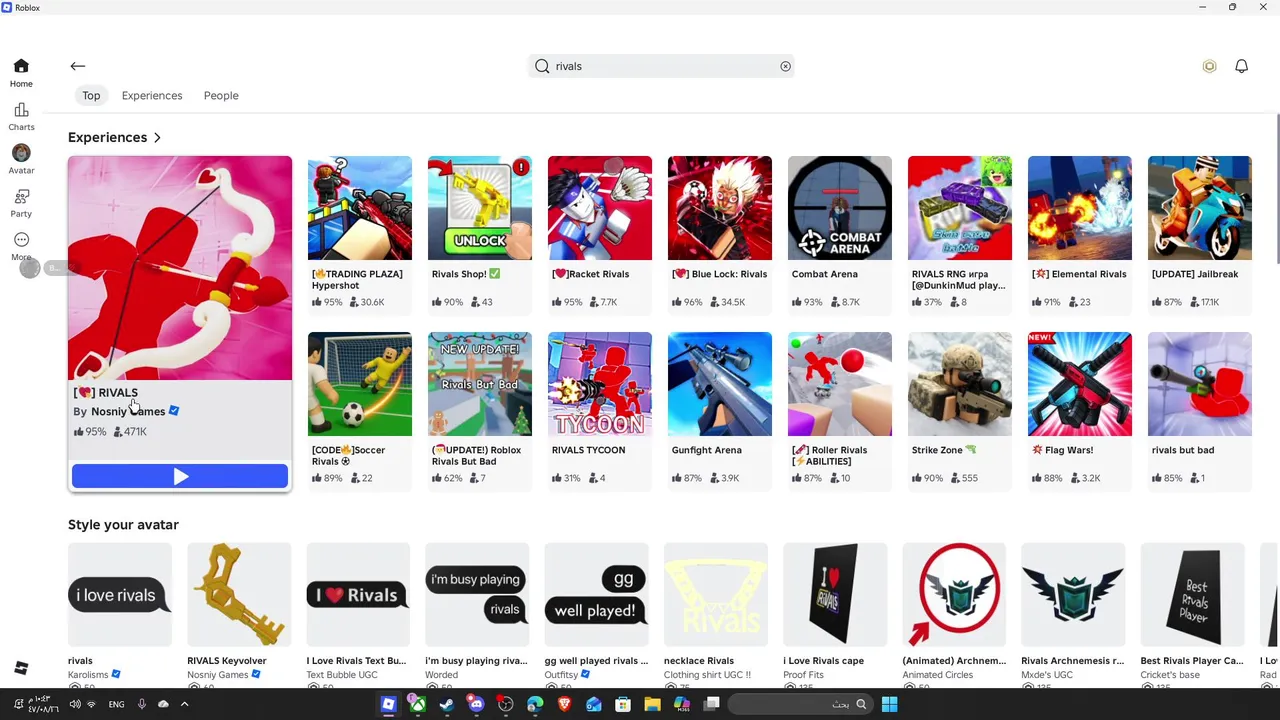
Task: Open the Party sidebar item
Action: 21,203
